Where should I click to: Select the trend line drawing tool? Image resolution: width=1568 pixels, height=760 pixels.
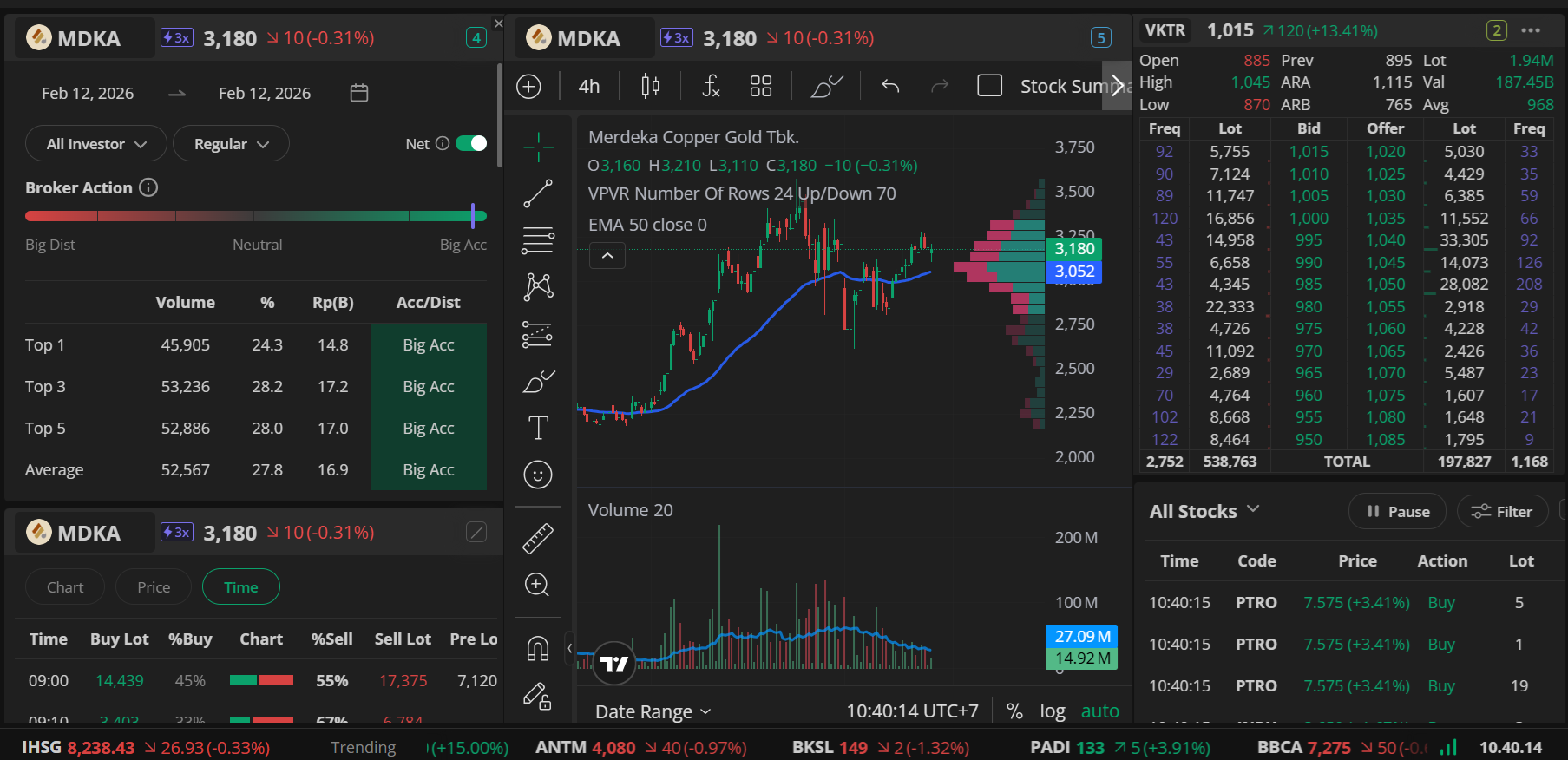point(538,193)
